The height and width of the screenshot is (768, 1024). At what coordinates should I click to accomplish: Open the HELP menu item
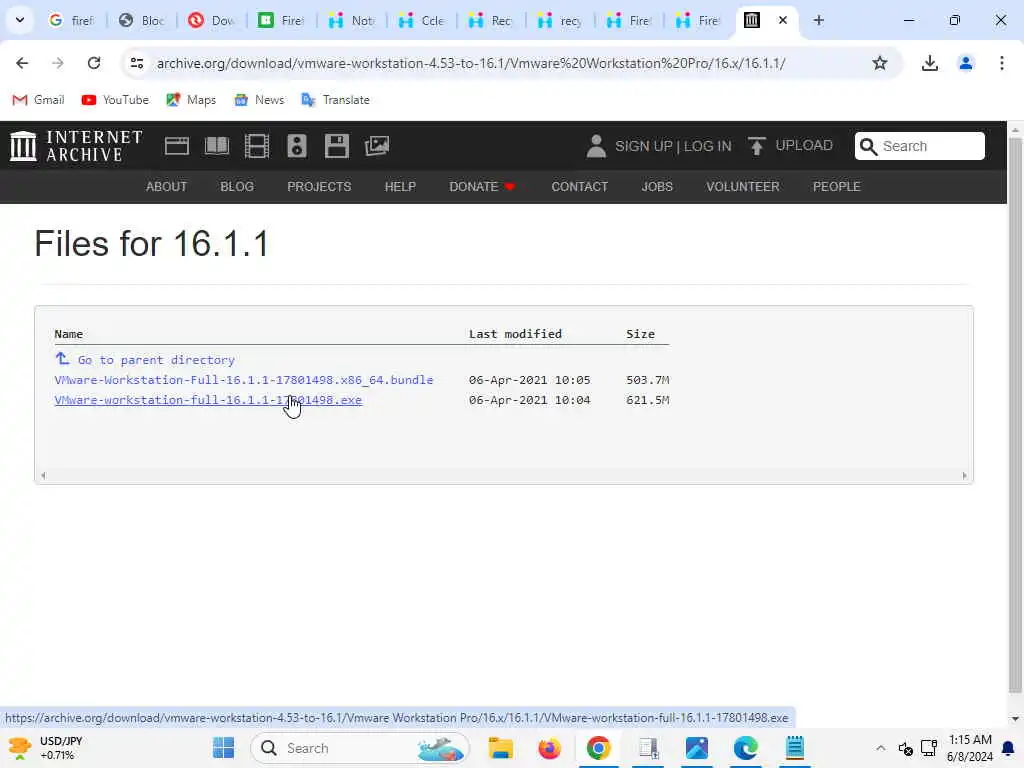click(x=400, y=187)
